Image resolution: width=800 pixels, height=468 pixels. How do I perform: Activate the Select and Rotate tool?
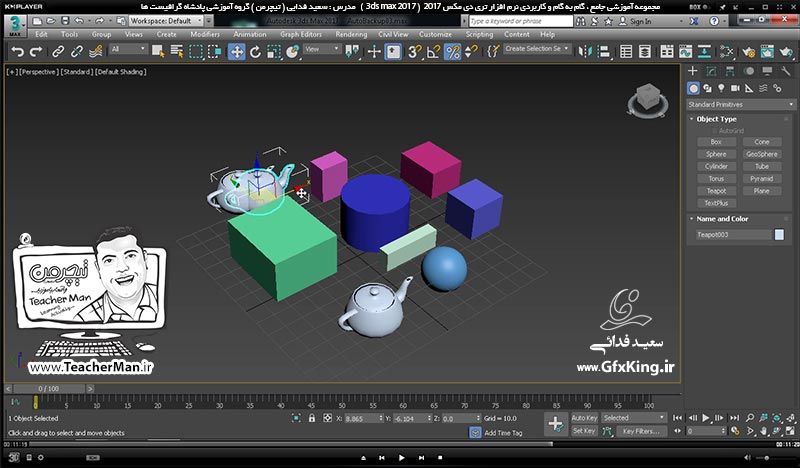[255, 52]
